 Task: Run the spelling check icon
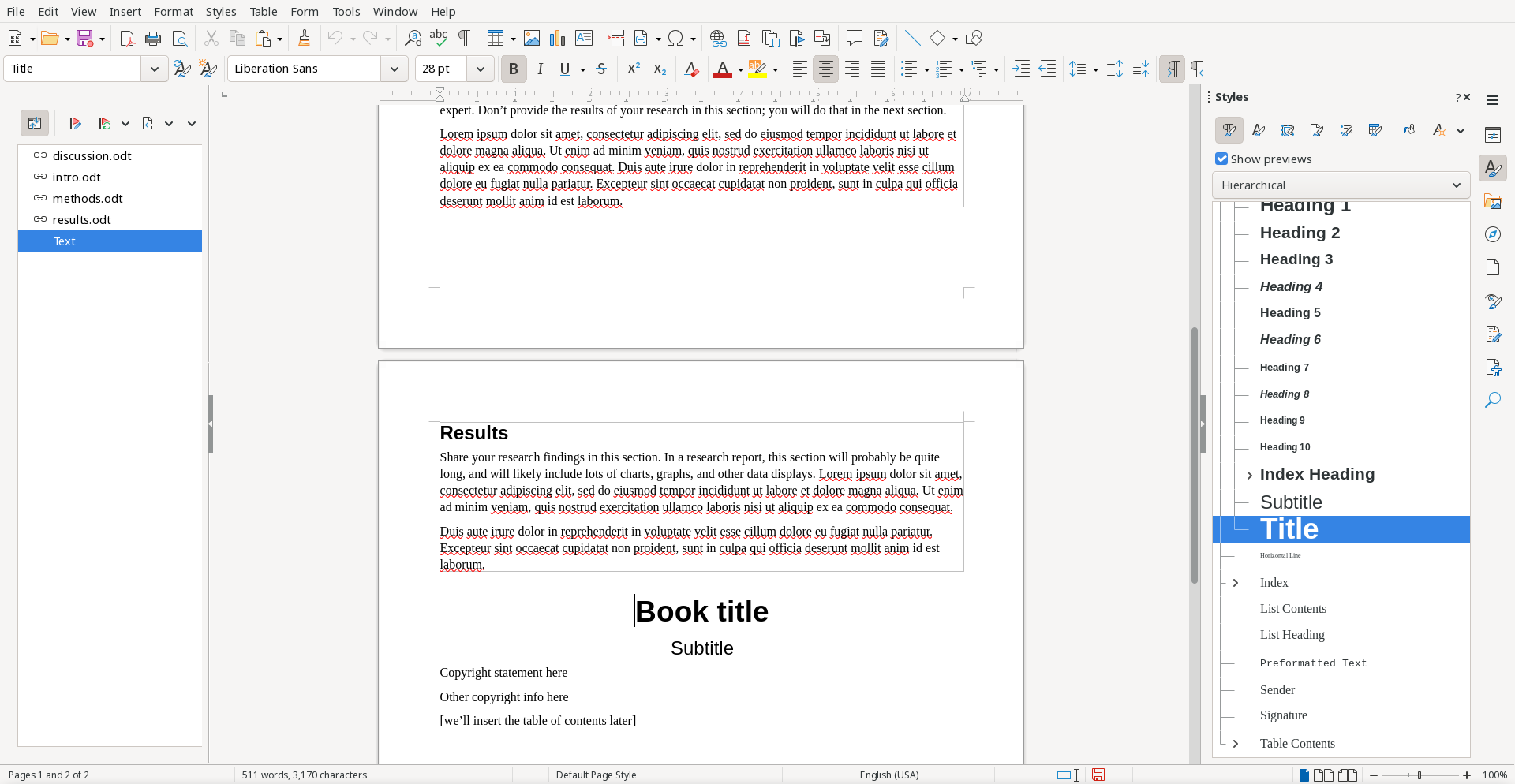[x=439, y=38]
